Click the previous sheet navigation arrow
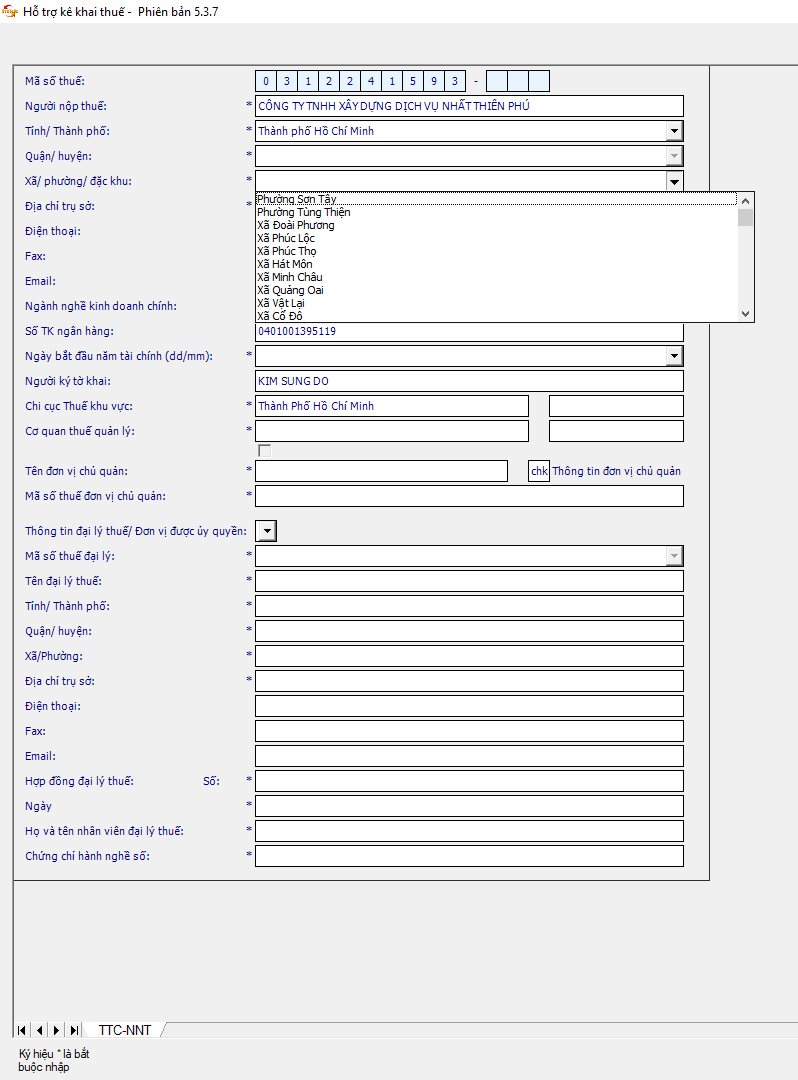The height and width of the screenshot is (1080, 798). tap(40, 1030)
